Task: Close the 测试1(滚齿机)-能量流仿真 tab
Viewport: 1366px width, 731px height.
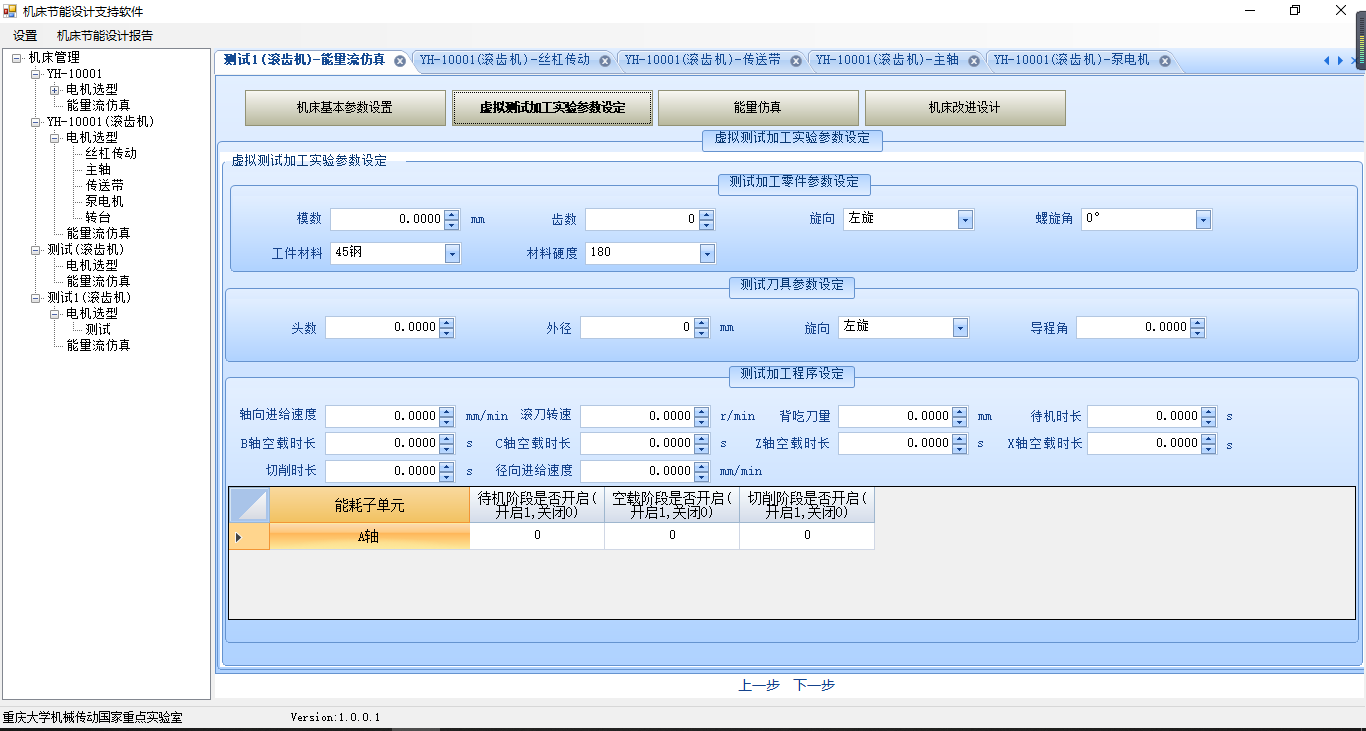Action: (400, 61)
